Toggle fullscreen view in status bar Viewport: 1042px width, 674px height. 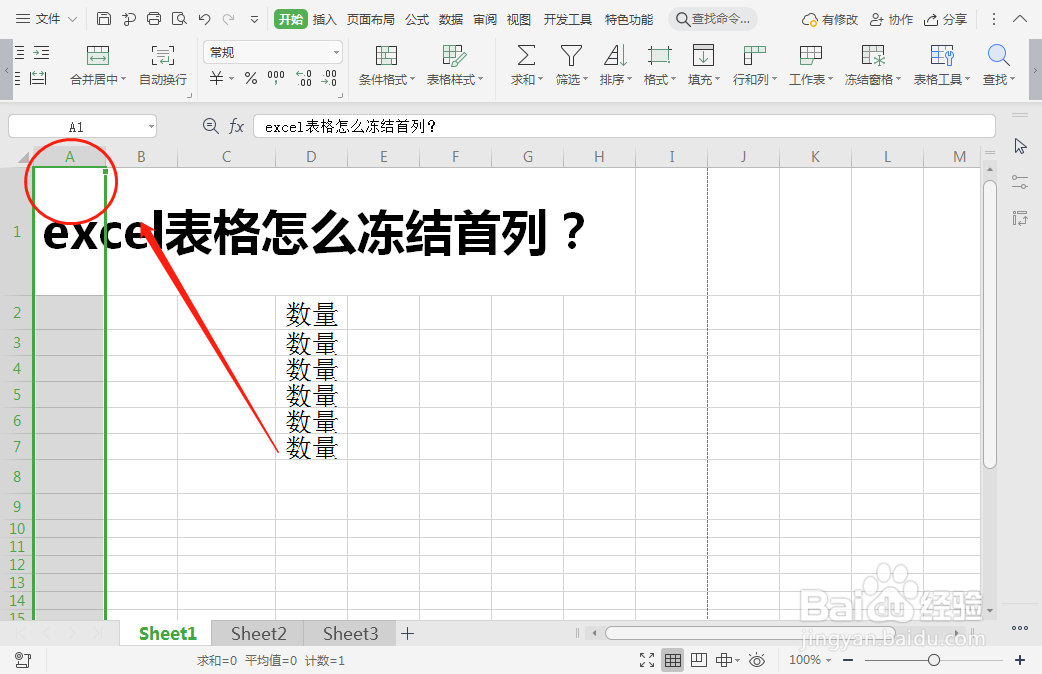click(647, 660)
